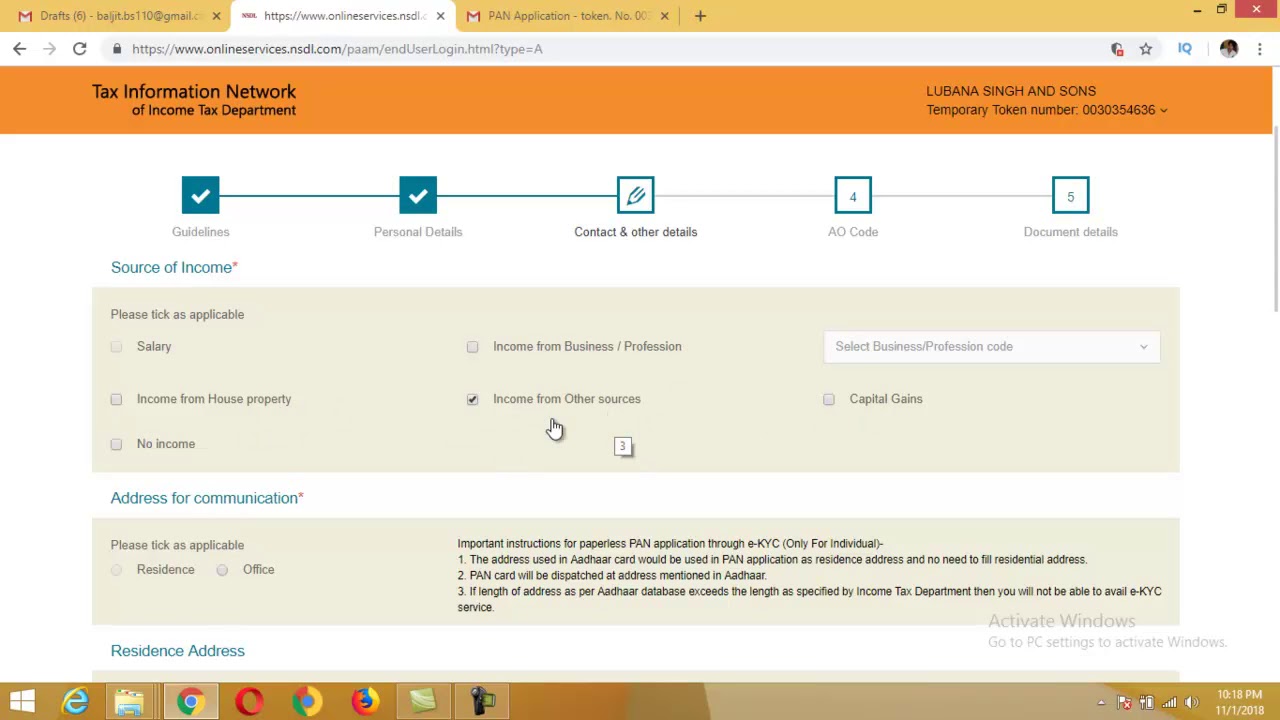Close the Gmail Drafts tab
This screenshot has height=720, width=1280.
click(216, 16)
